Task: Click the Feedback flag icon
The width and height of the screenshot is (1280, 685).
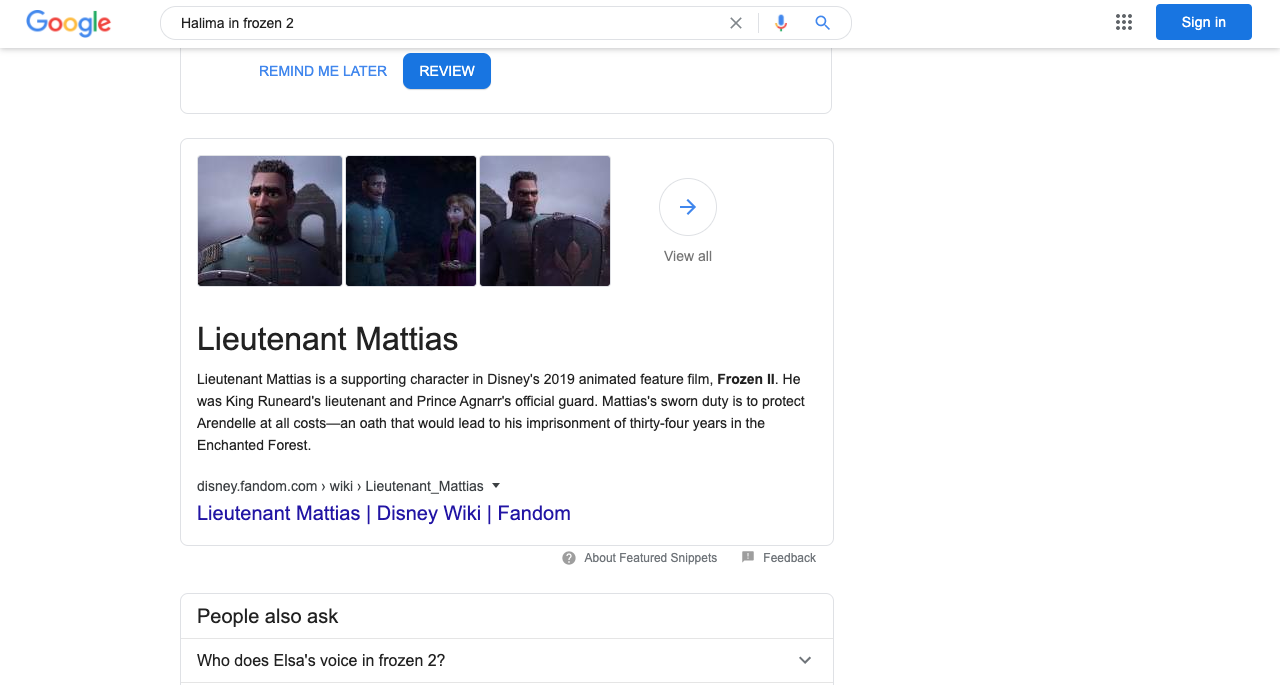Action: [748, 557]
